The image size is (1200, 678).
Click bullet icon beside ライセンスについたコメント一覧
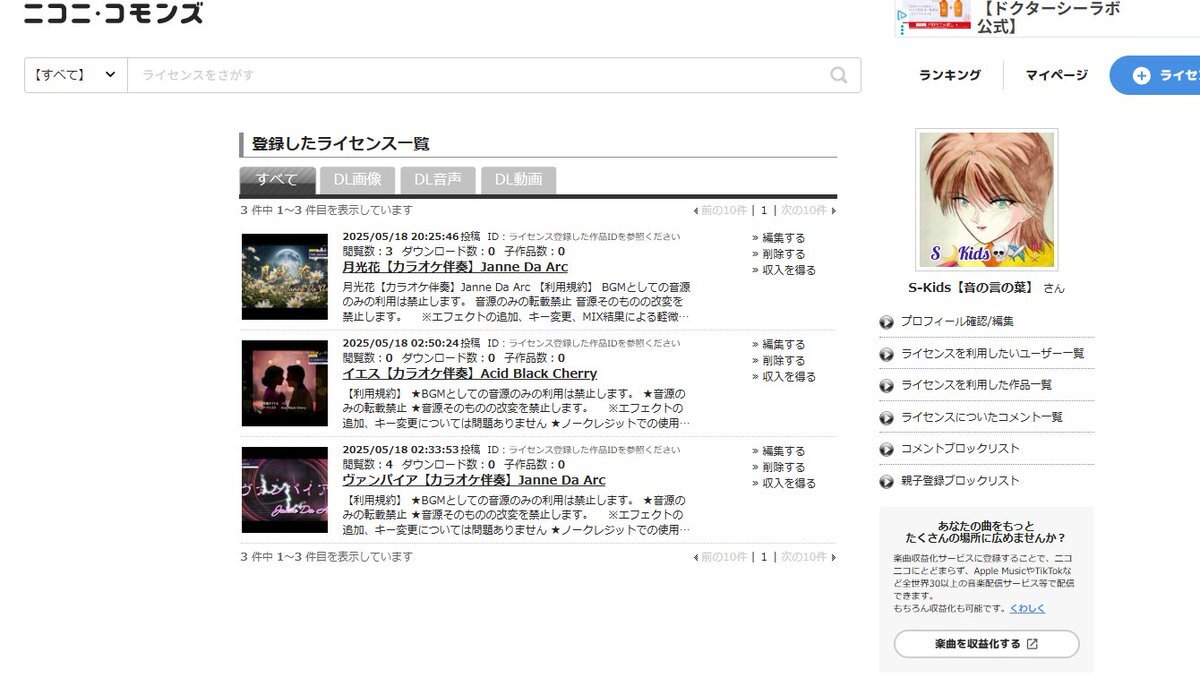coord(887,417)
